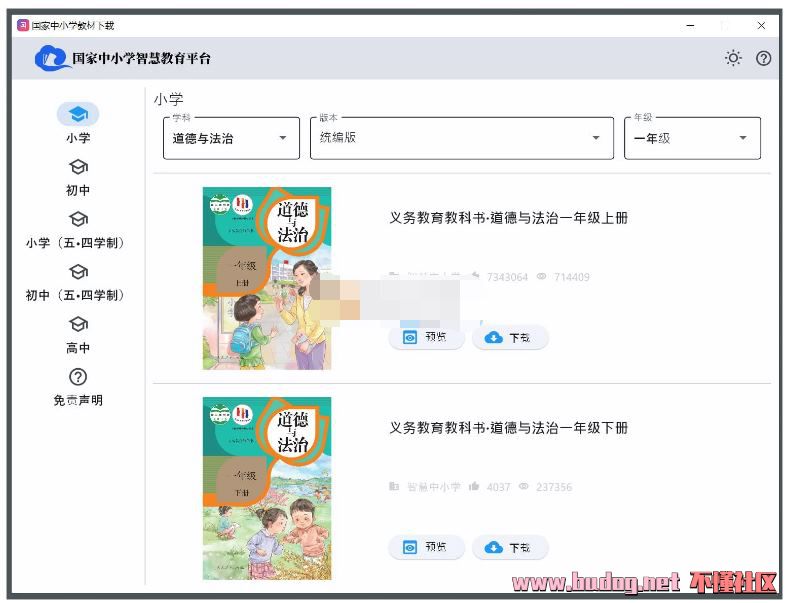Click the view count 714409
The width and height of the screenshot is (786, 603).
point(571,277)
